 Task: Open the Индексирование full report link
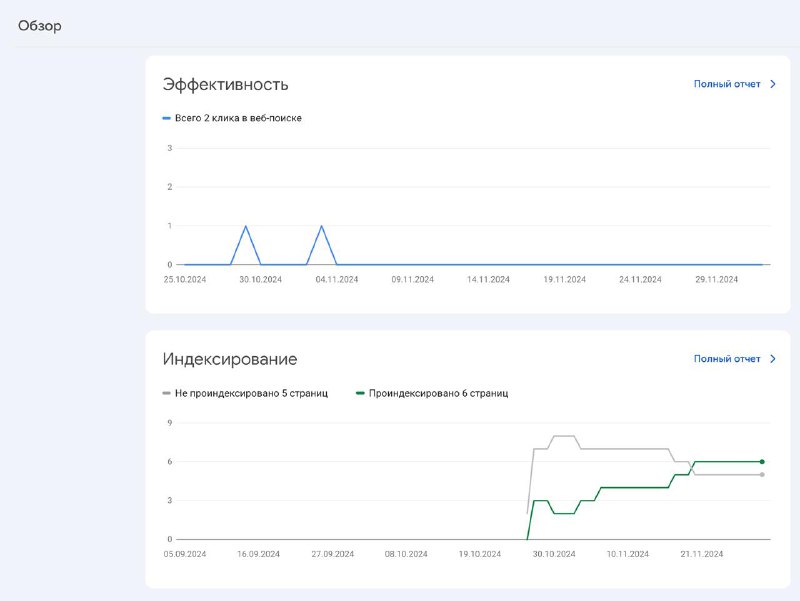[727, 358]
